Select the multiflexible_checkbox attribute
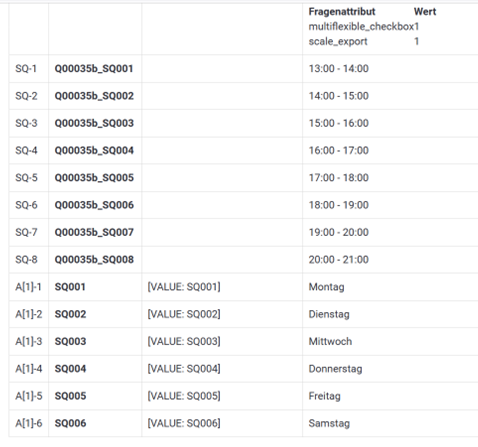 (361, 27)
